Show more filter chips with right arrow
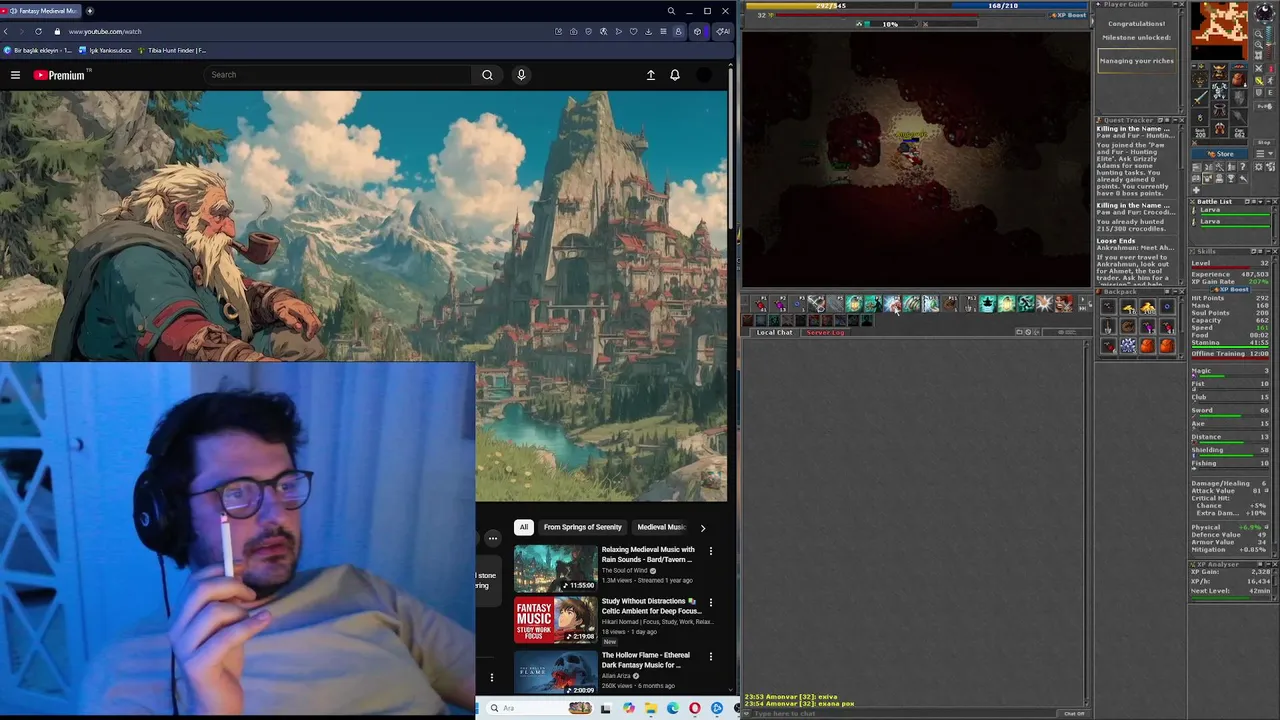Viewport: 1280px width, 720px height. click(x=702, y=527)
